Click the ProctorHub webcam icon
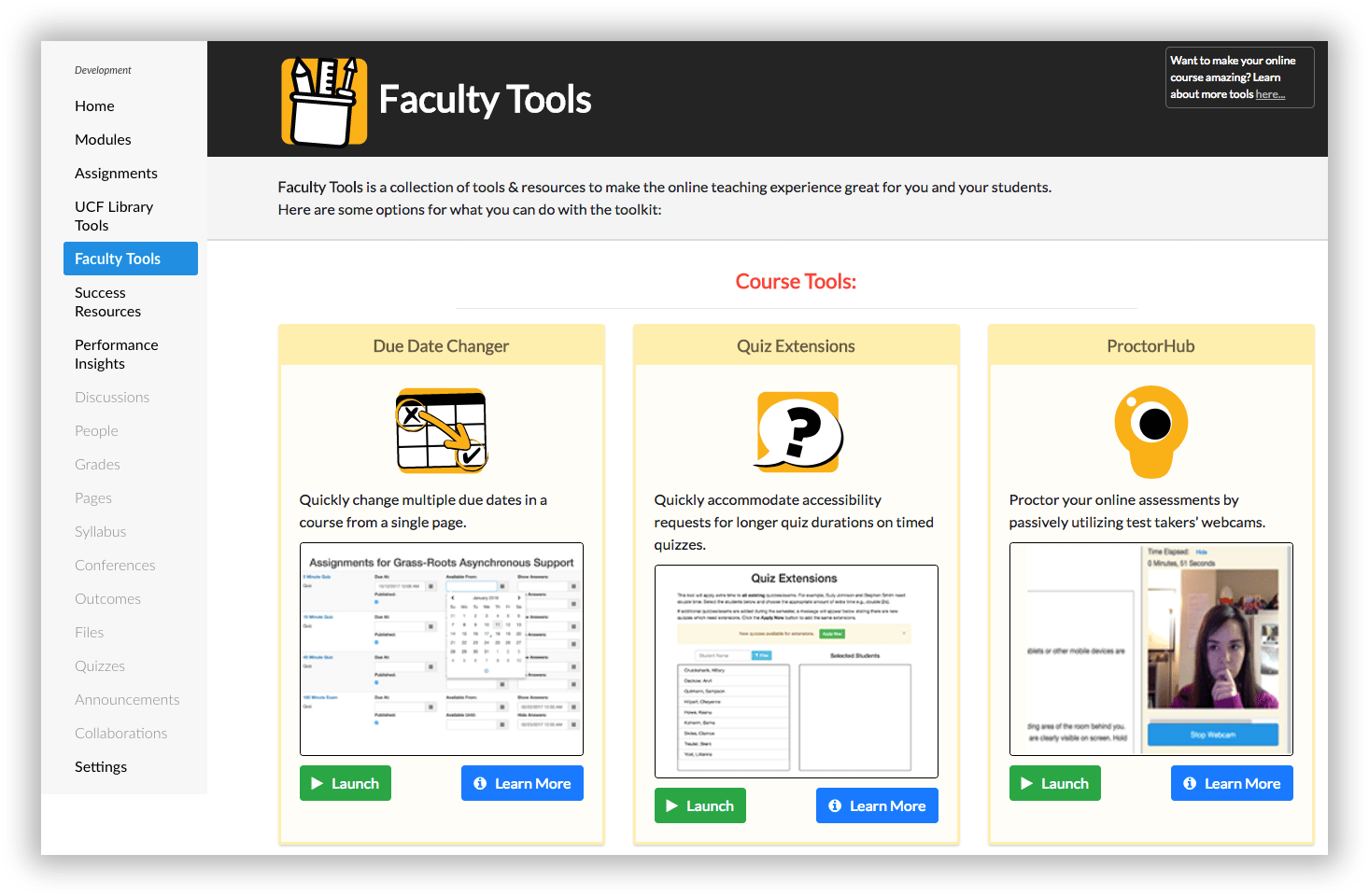The width and height of the screenshot is (1369, 896). point(1151,431)
